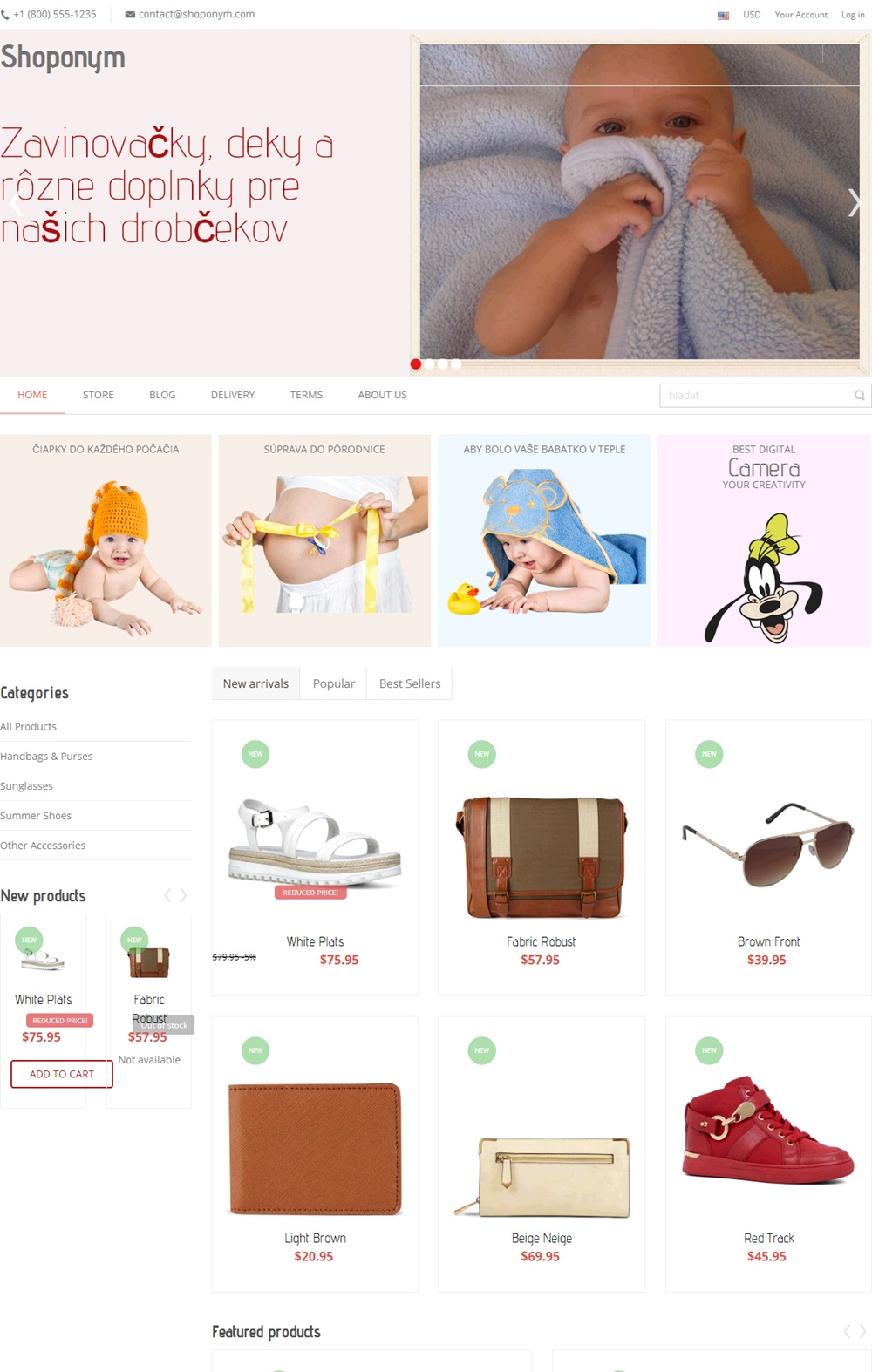
Task: Advance hero slider with right arrow
Action: tap(854, 202)
